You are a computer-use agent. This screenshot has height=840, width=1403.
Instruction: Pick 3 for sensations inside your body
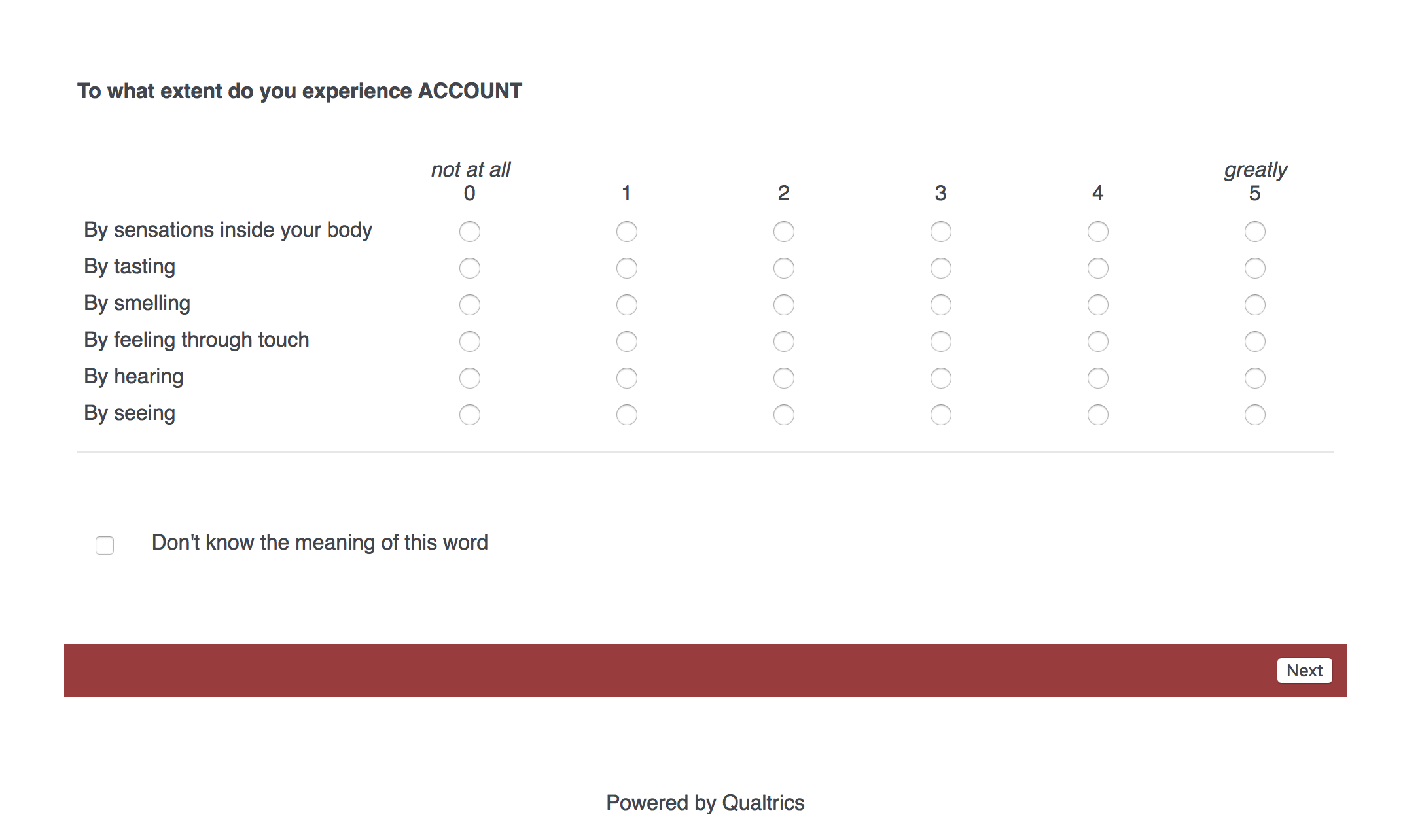pyautogui.click(x=940, y=232)
